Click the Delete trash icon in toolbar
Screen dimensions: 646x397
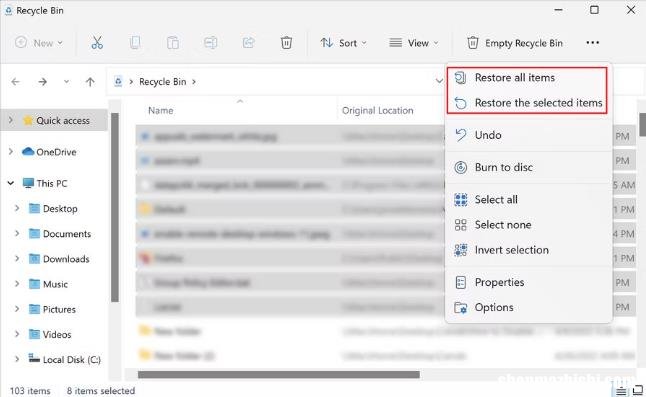286,43
